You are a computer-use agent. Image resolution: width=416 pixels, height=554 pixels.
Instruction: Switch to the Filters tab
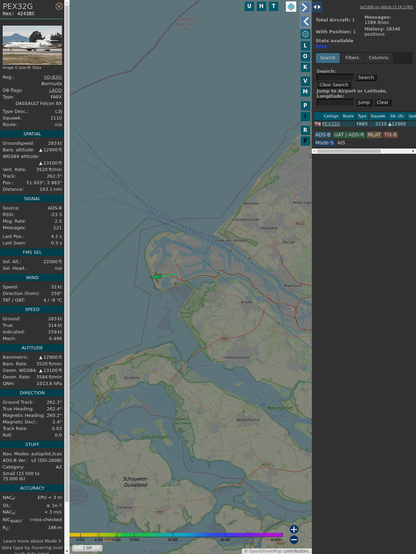point(352,58)
